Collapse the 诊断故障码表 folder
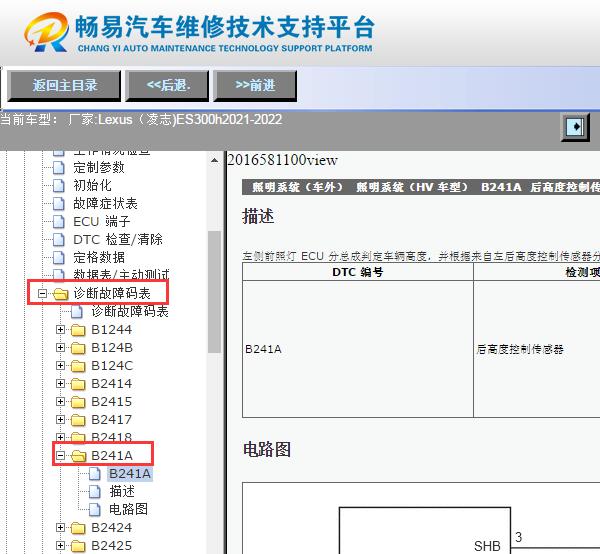This screenshot has height=554, width=600. pos(42,293)
